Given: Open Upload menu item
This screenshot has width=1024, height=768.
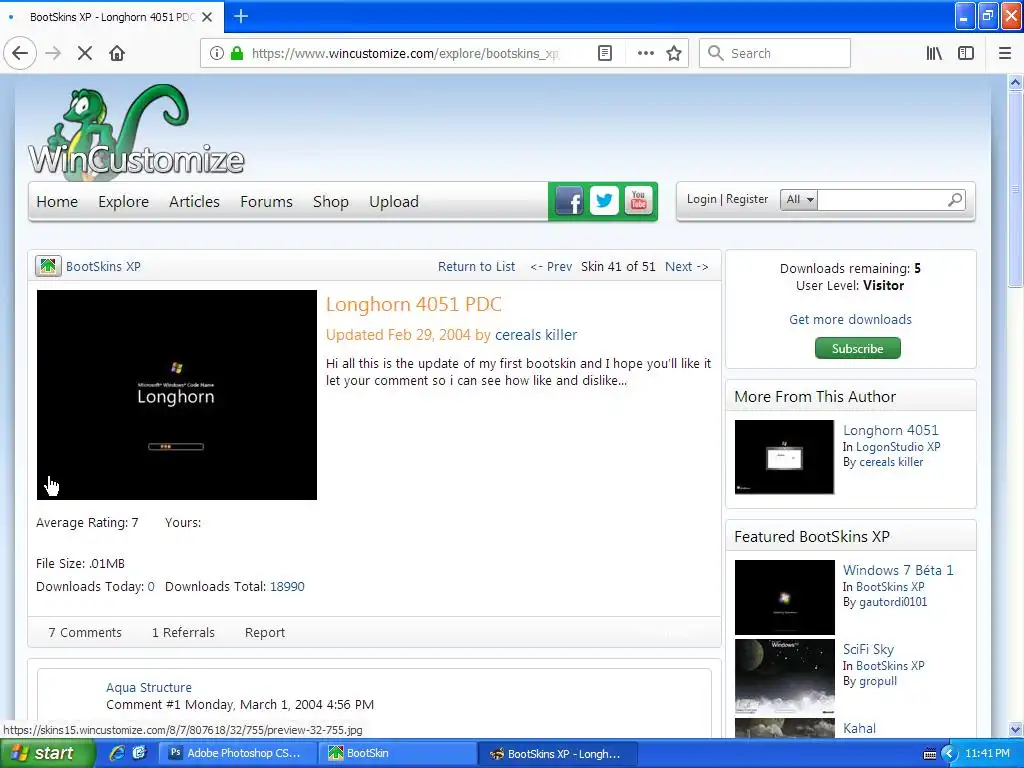Looking at the screenshot, I should [394, 202].
